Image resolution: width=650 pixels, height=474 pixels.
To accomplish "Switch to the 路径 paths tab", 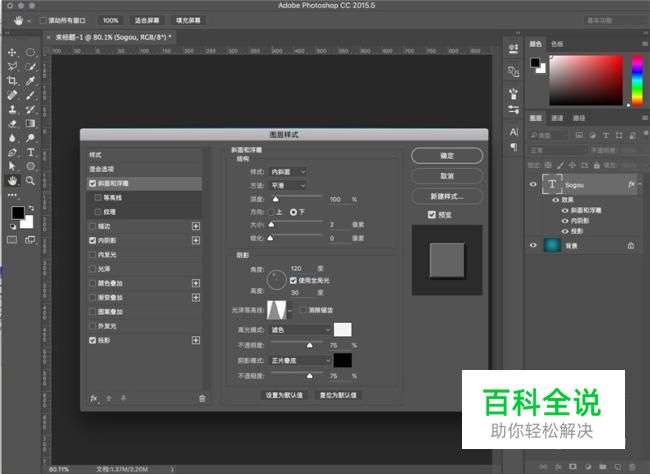I will point(579,118).
